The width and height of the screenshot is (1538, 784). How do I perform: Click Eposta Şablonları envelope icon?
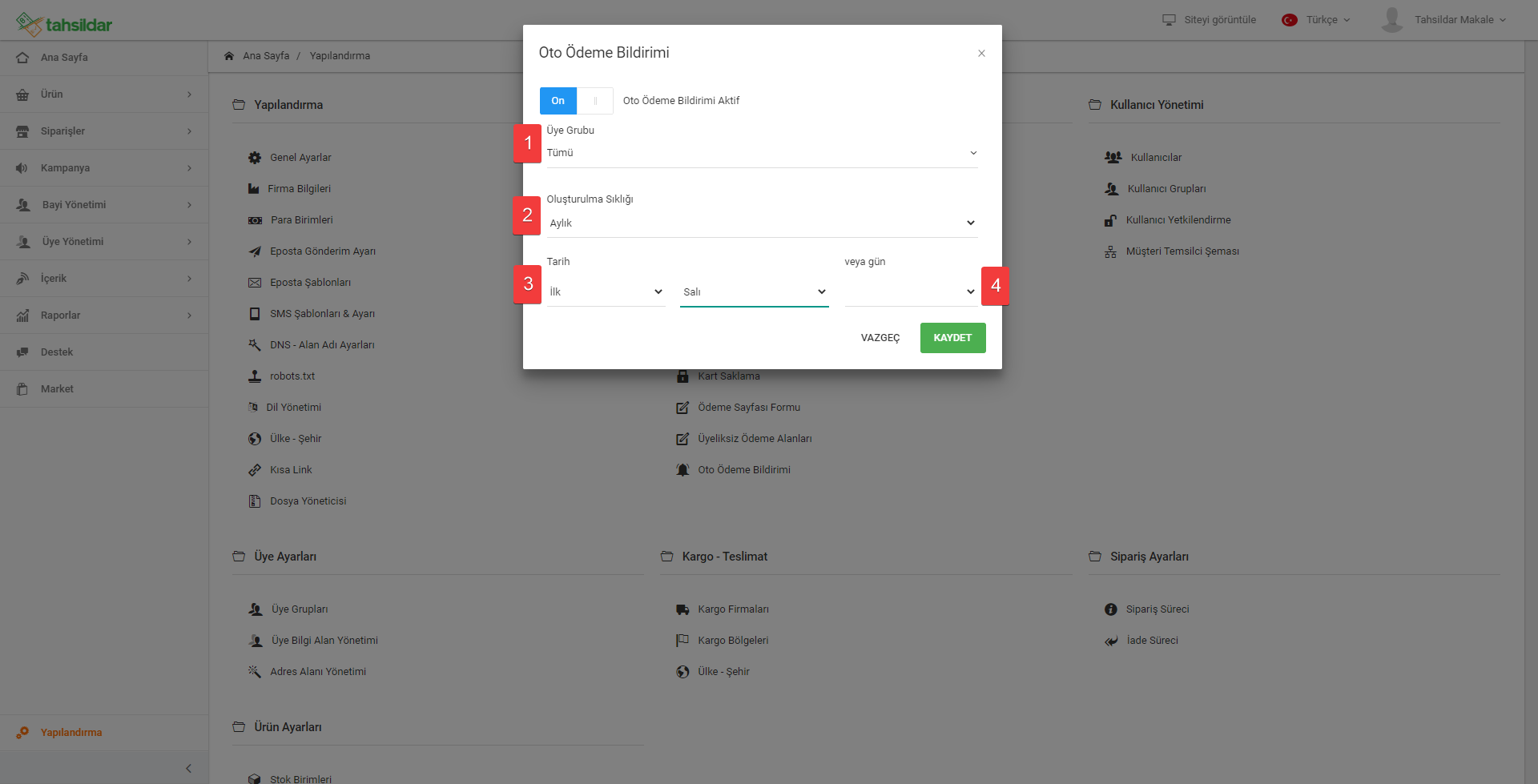[255, 283]
